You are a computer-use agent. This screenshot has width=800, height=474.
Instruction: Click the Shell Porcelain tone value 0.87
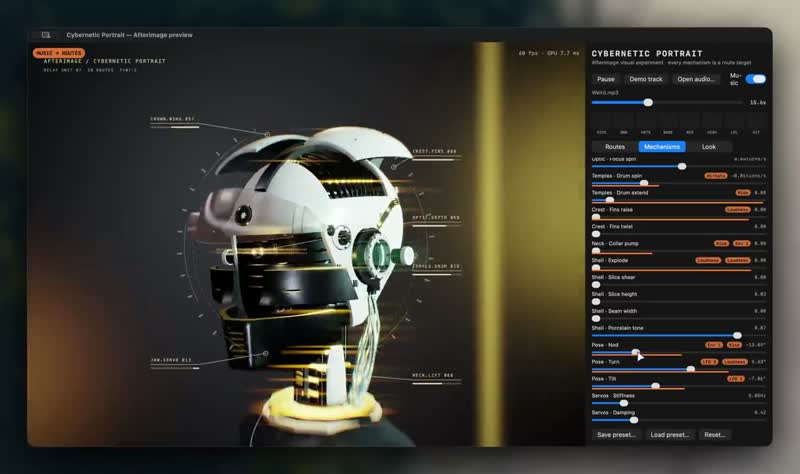tap(760, 328)
